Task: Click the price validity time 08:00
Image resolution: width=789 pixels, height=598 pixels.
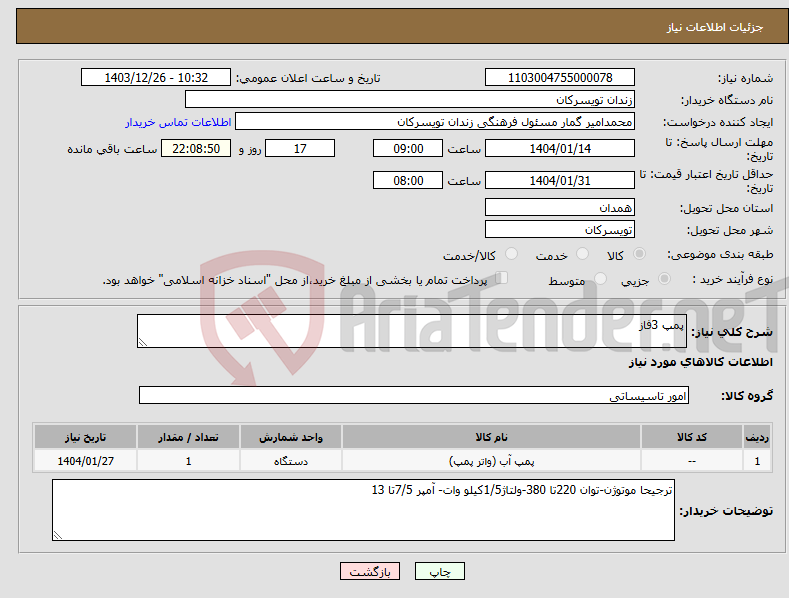Action: pos(408,180)
